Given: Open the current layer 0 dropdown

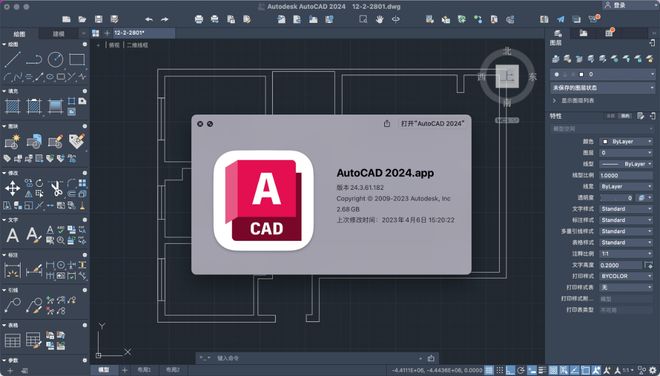Looking at the screenshot, I should (603, 74).
